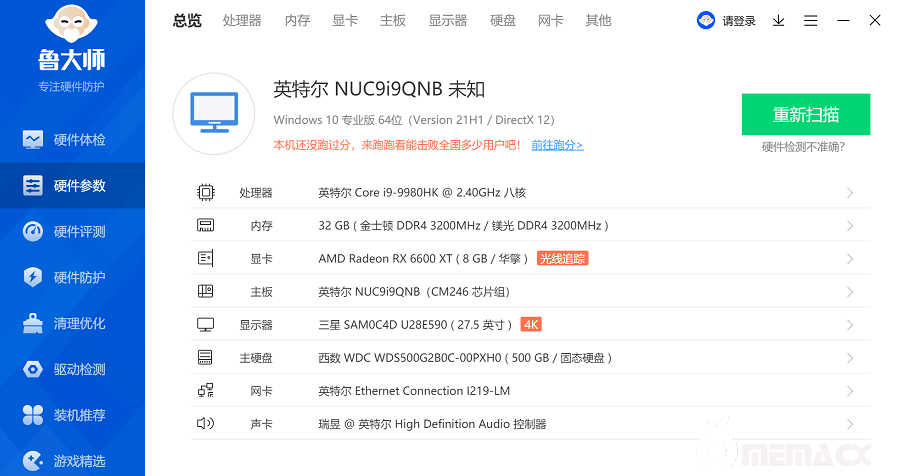Click the WDC WDS500G2B0C disk text

[465, 358]
